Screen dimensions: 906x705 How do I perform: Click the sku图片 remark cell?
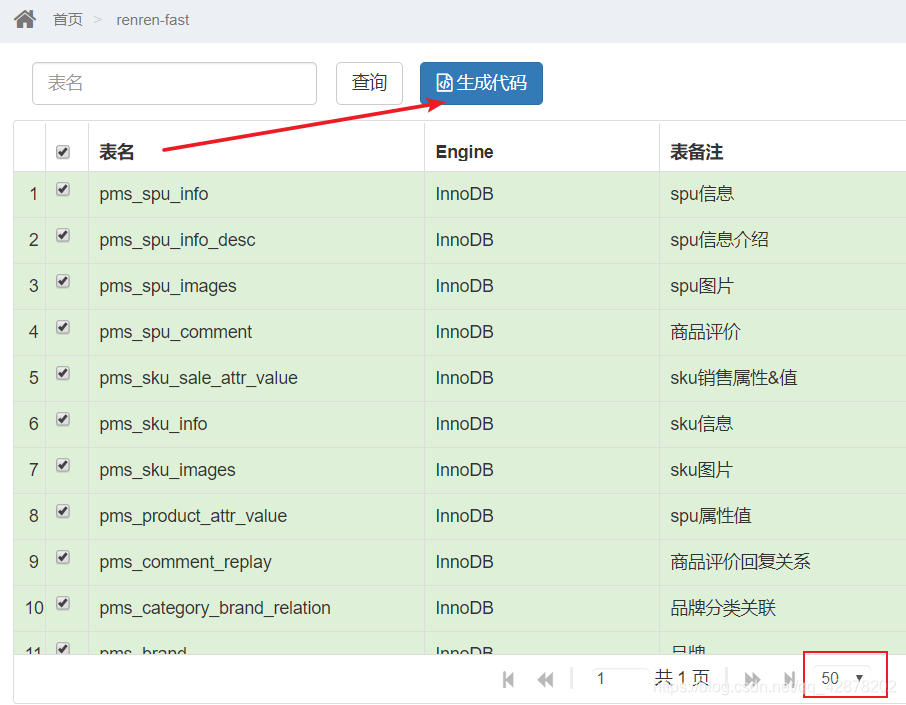[x=782, y=470]
